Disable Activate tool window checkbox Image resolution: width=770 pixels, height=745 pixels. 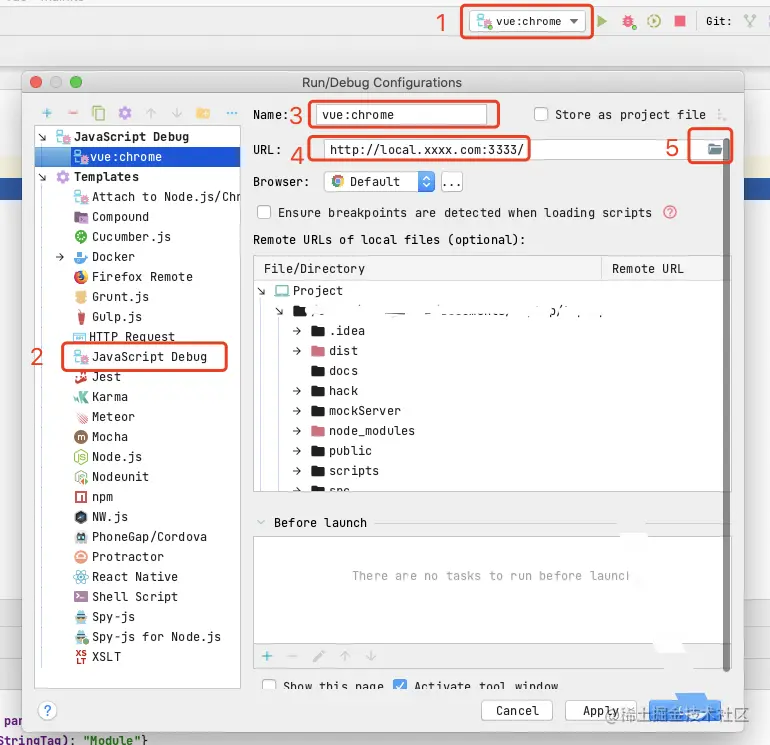click(400, 685)
